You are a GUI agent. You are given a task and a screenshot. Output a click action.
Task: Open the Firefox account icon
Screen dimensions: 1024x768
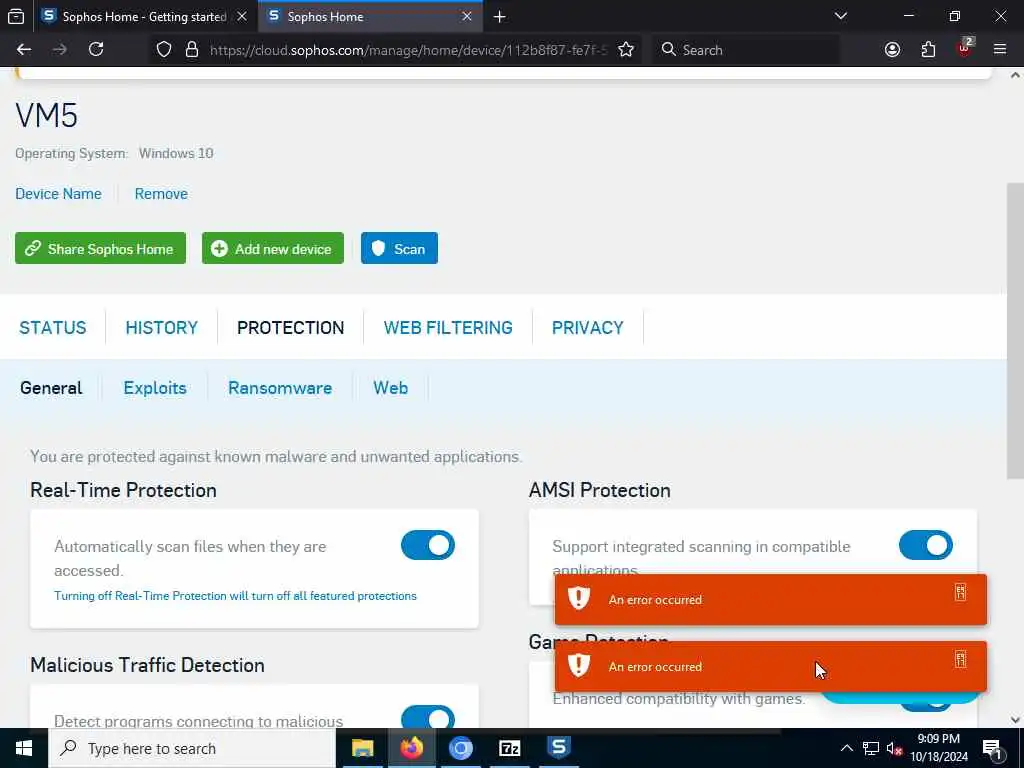coord(892,50)
